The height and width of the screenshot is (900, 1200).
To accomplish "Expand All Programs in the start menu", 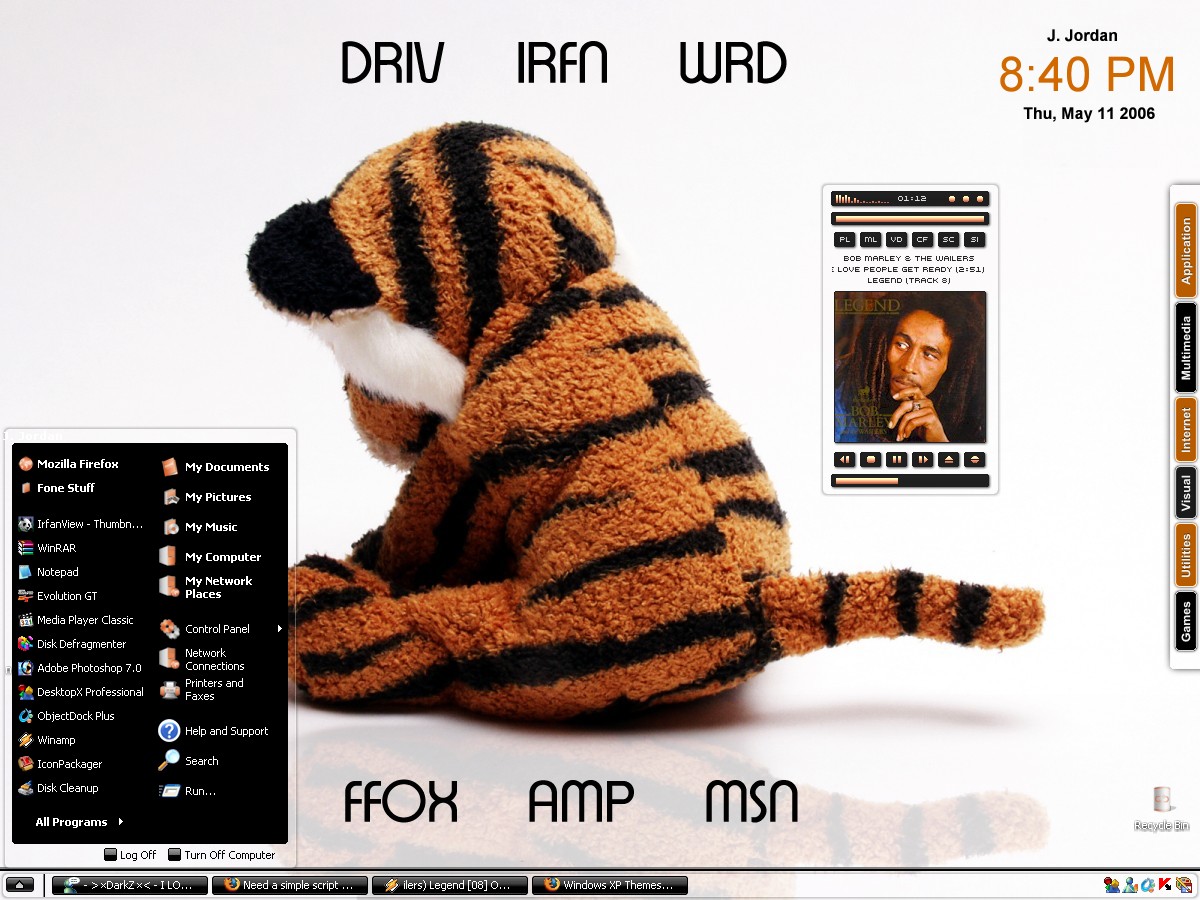I will [79, 822].
